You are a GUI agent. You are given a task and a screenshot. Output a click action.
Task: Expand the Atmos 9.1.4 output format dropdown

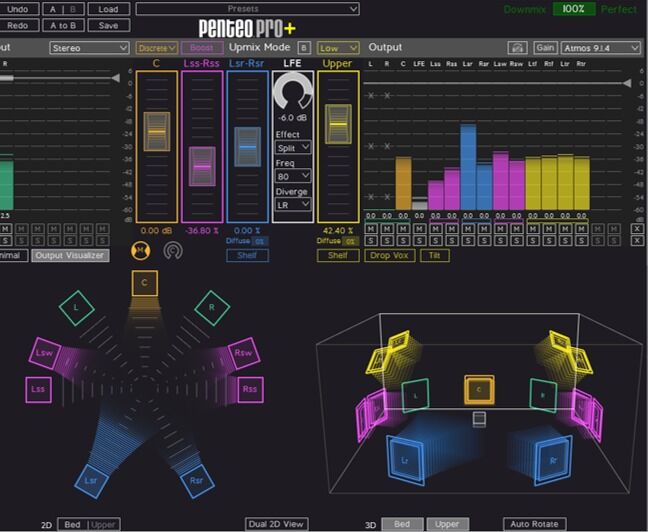pyautogui.click(x=601, y=47)
